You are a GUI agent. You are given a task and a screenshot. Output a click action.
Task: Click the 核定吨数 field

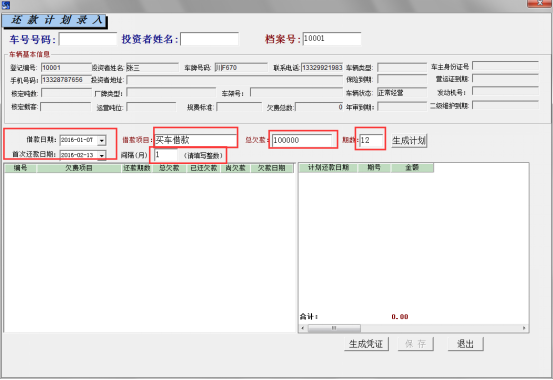66,93
